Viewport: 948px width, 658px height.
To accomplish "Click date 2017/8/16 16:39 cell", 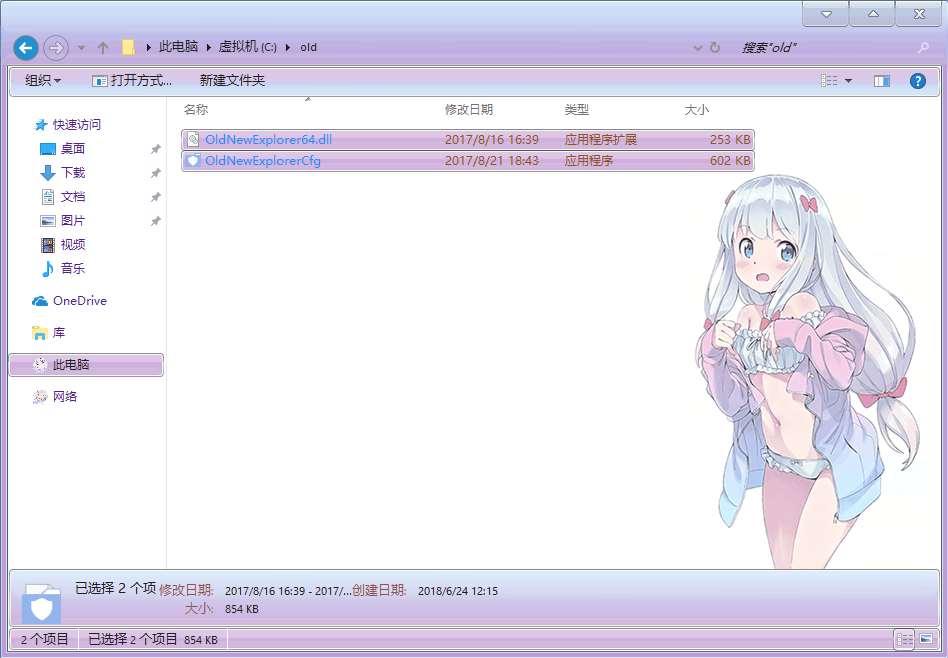I will click(492, 140).
